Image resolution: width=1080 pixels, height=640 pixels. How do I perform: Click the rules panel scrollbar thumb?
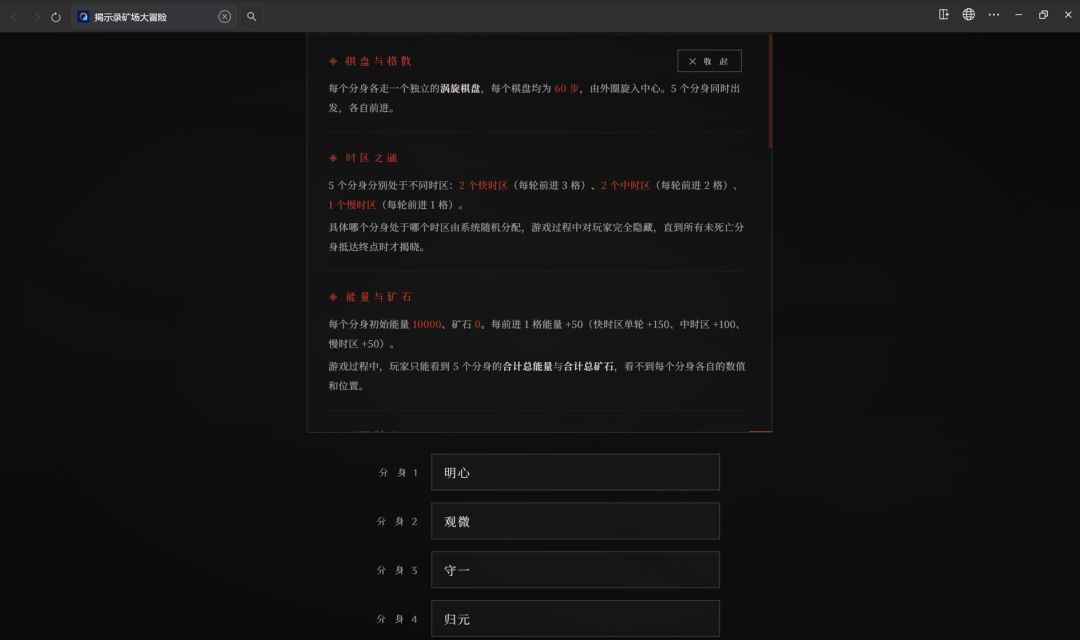(769, 91)
